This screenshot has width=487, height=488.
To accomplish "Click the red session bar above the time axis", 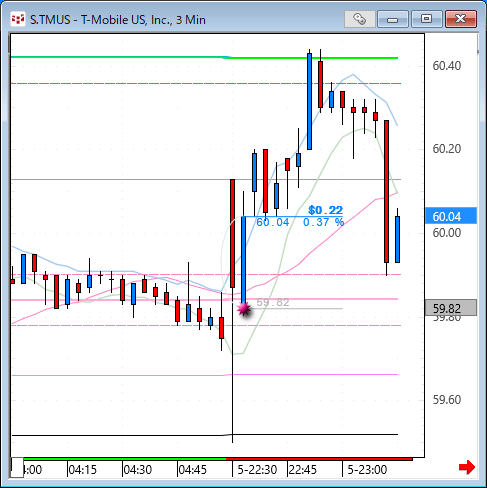I will click(x=319, y=459).
